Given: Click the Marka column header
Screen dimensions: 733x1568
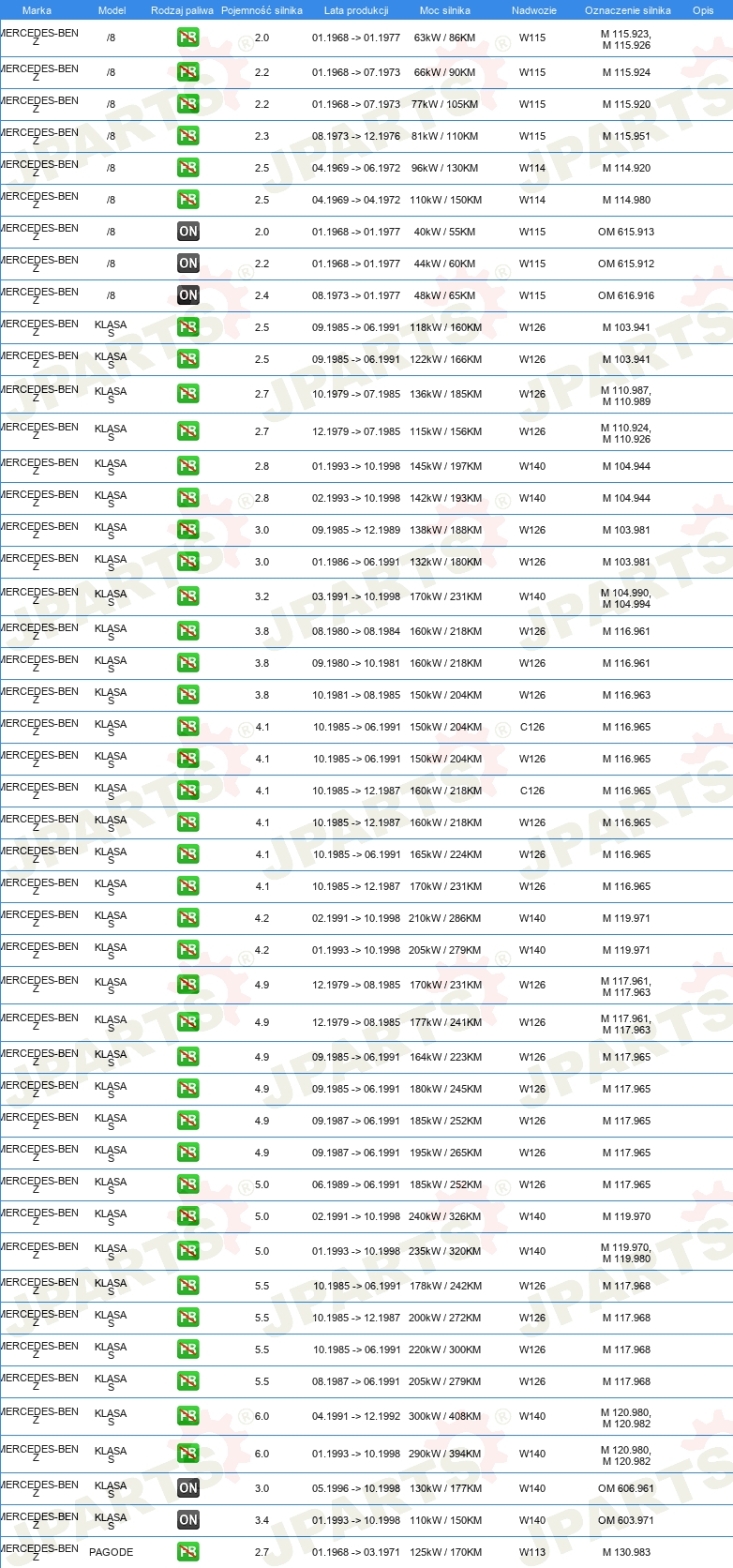Looking at the screenshot, I should (37, 10).
